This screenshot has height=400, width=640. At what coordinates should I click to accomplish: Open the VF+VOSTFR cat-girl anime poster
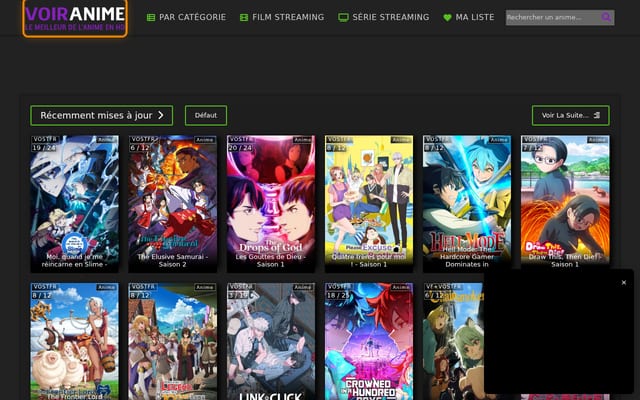[453, 341]
